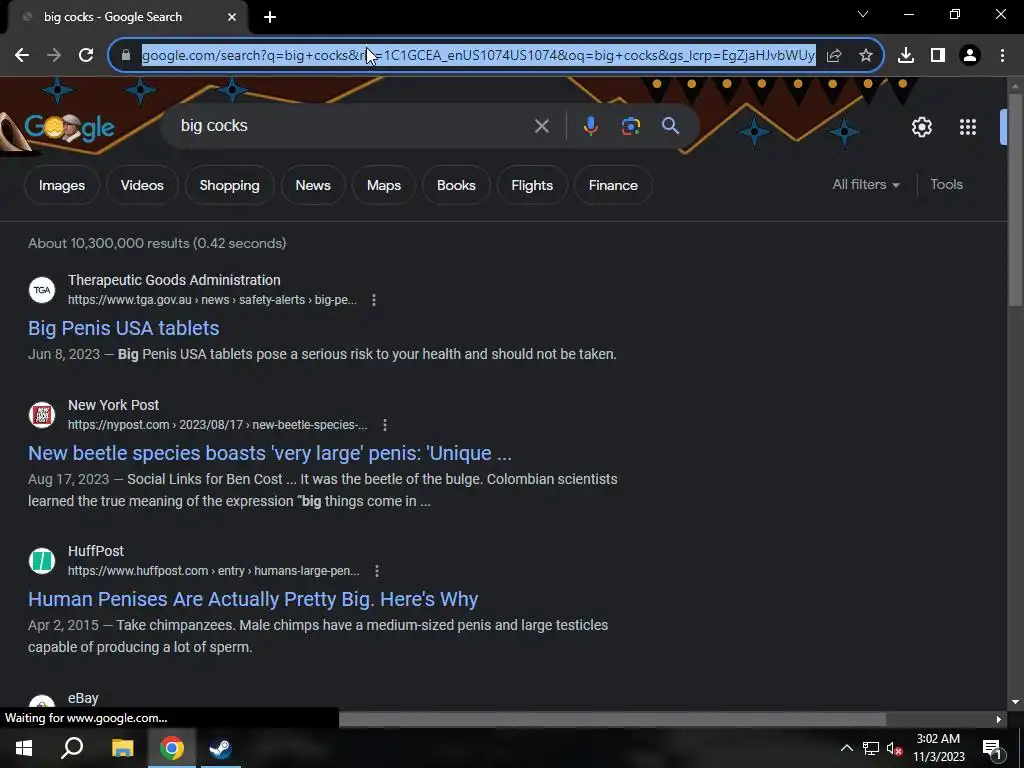Viewport: 1024px width, 768px height.
Task: Open the search Tools options
Action: pyautogui.click(x=946, y=185)
